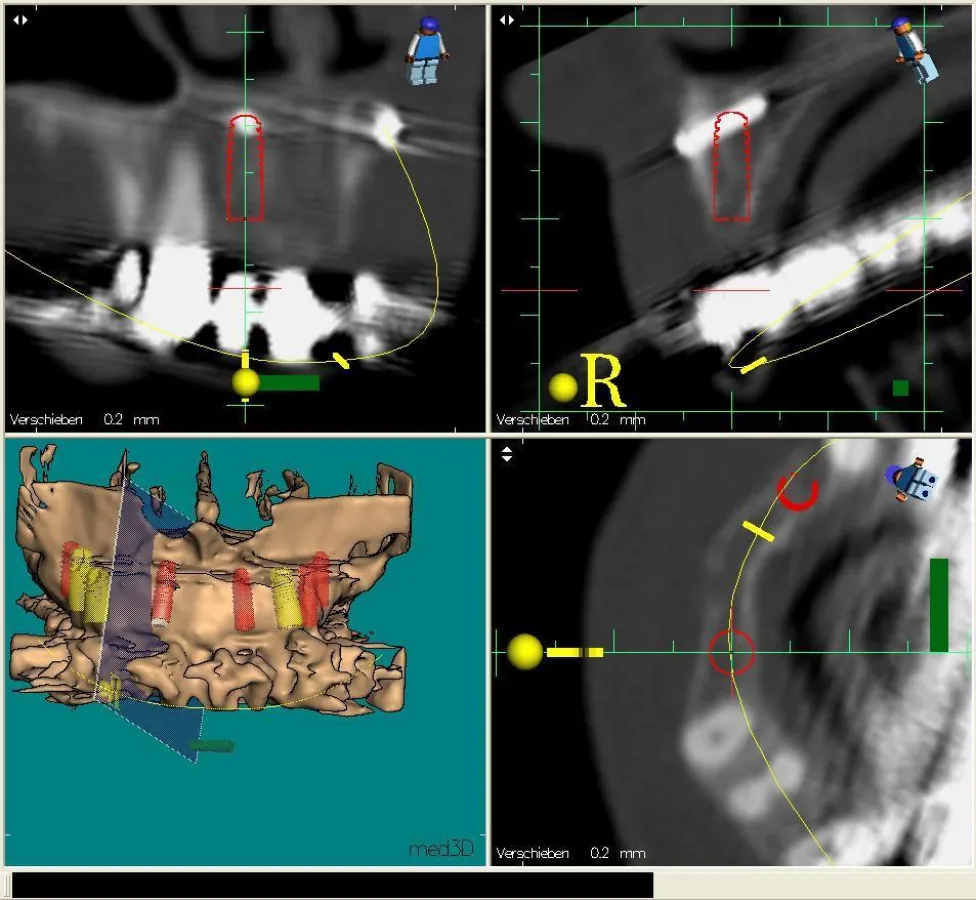Click the red circle implant marker in the axial view

(732, 652)
